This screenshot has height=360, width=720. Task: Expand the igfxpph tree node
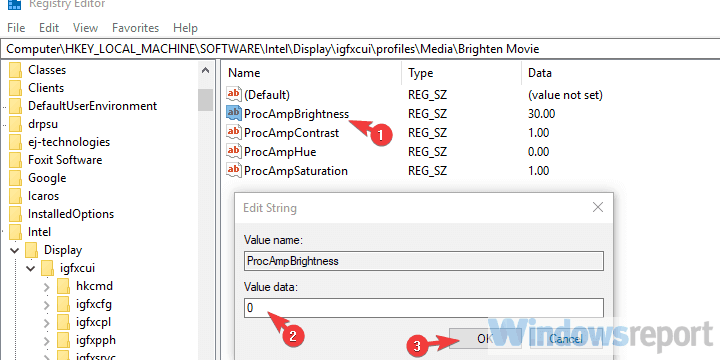coord(46,341)
